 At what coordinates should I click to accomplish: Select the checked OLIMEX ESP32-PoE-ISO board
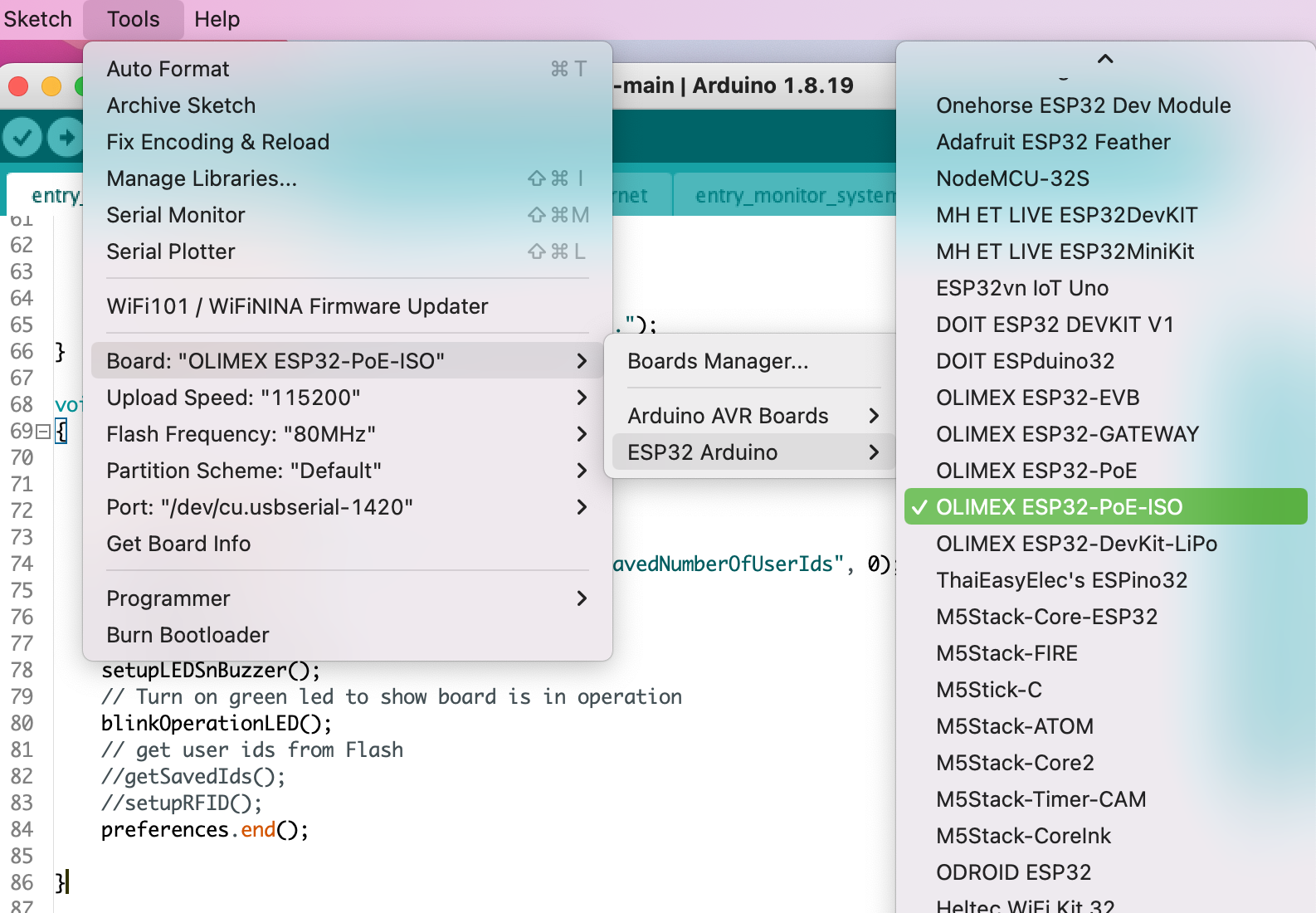pyautogui.click(x=1106, y=507)
